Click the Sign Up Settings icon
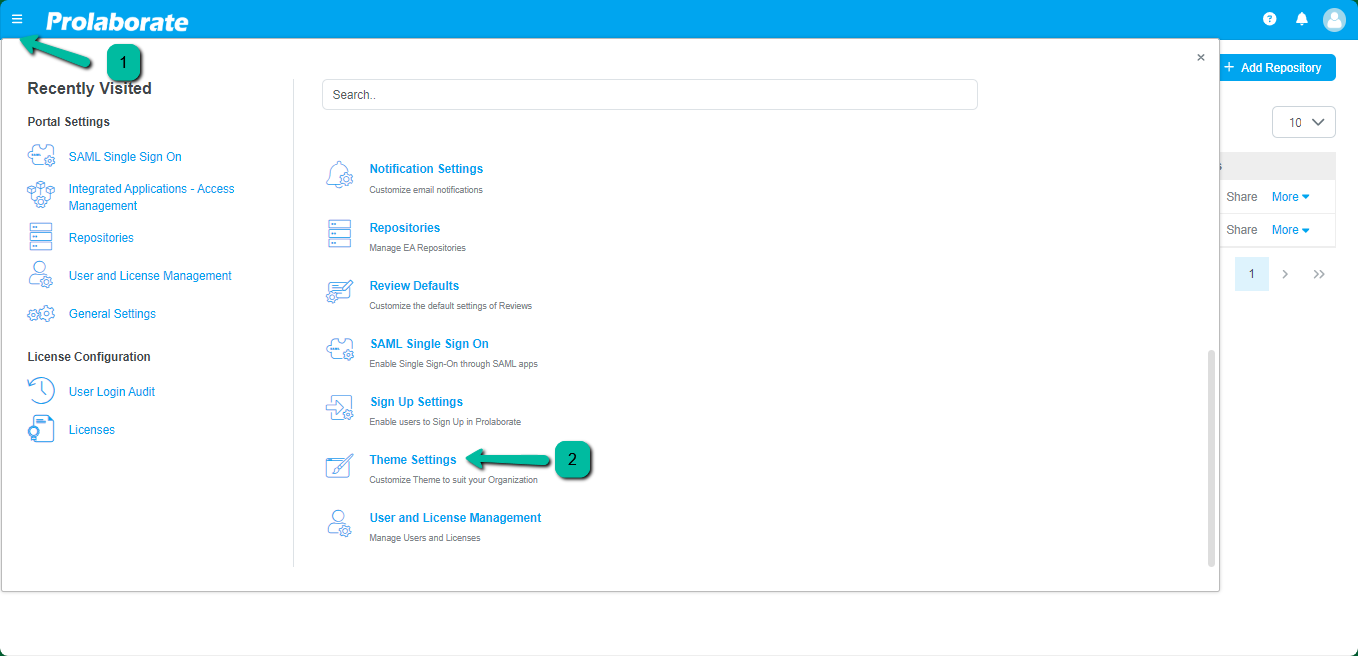1358x656 pixels. pos(340,408)
